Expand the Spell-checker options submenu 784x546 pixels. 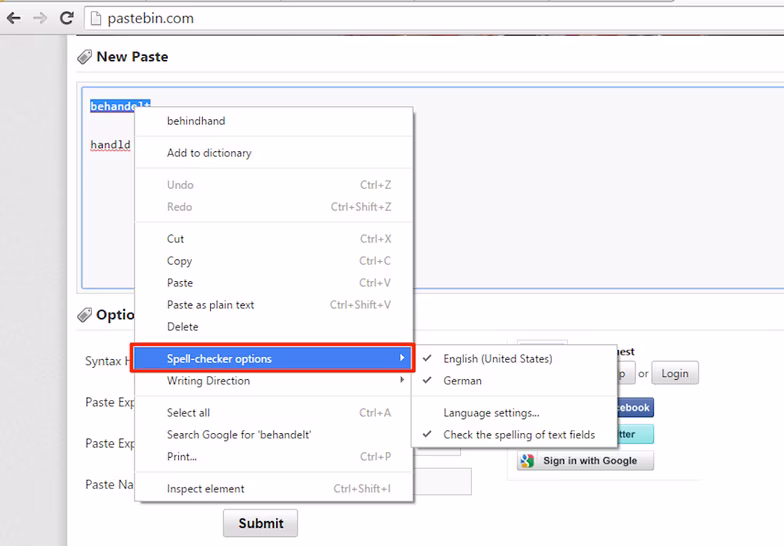tap(272, 358)
